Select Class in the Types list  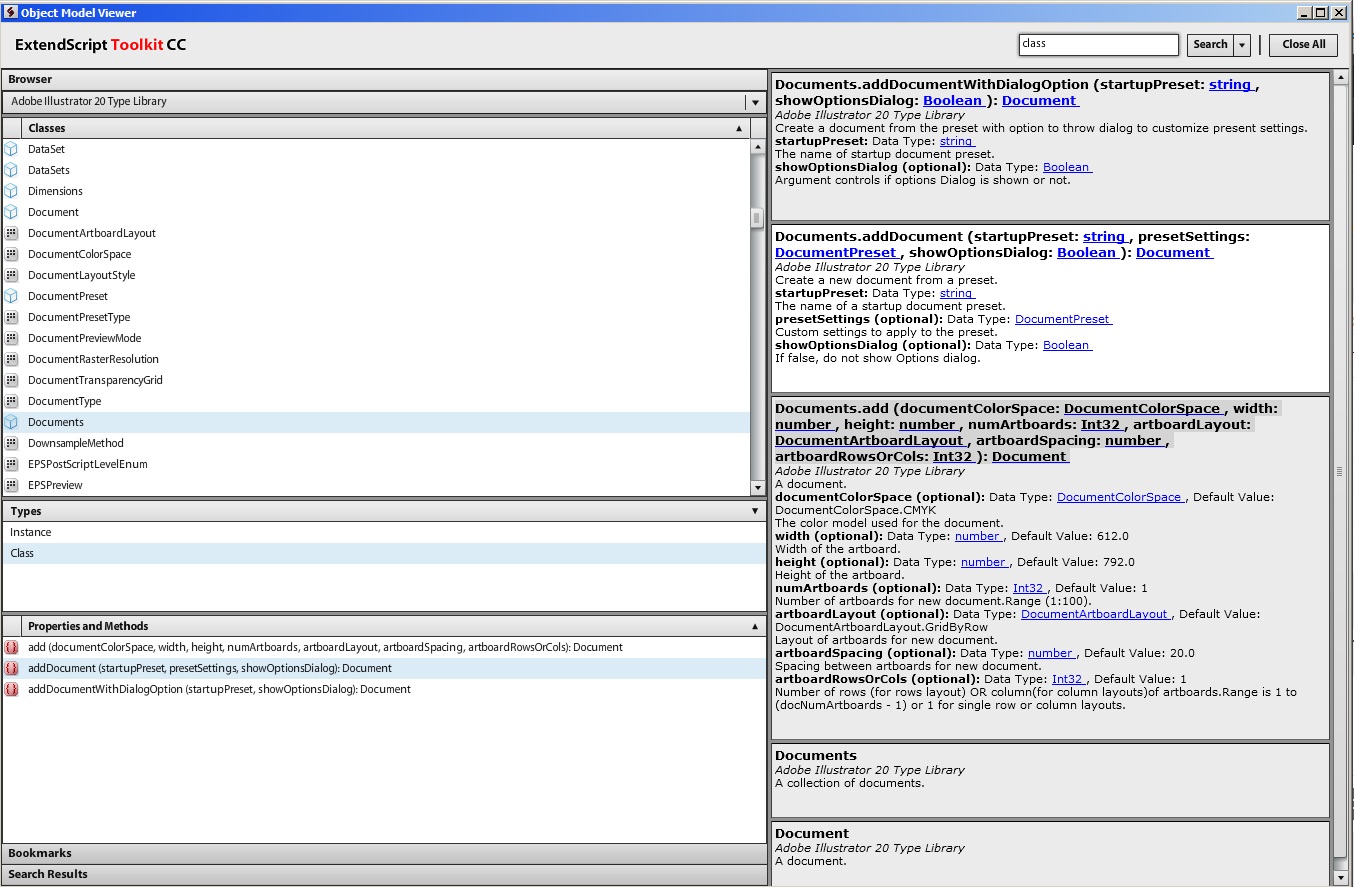pos(384,553)
